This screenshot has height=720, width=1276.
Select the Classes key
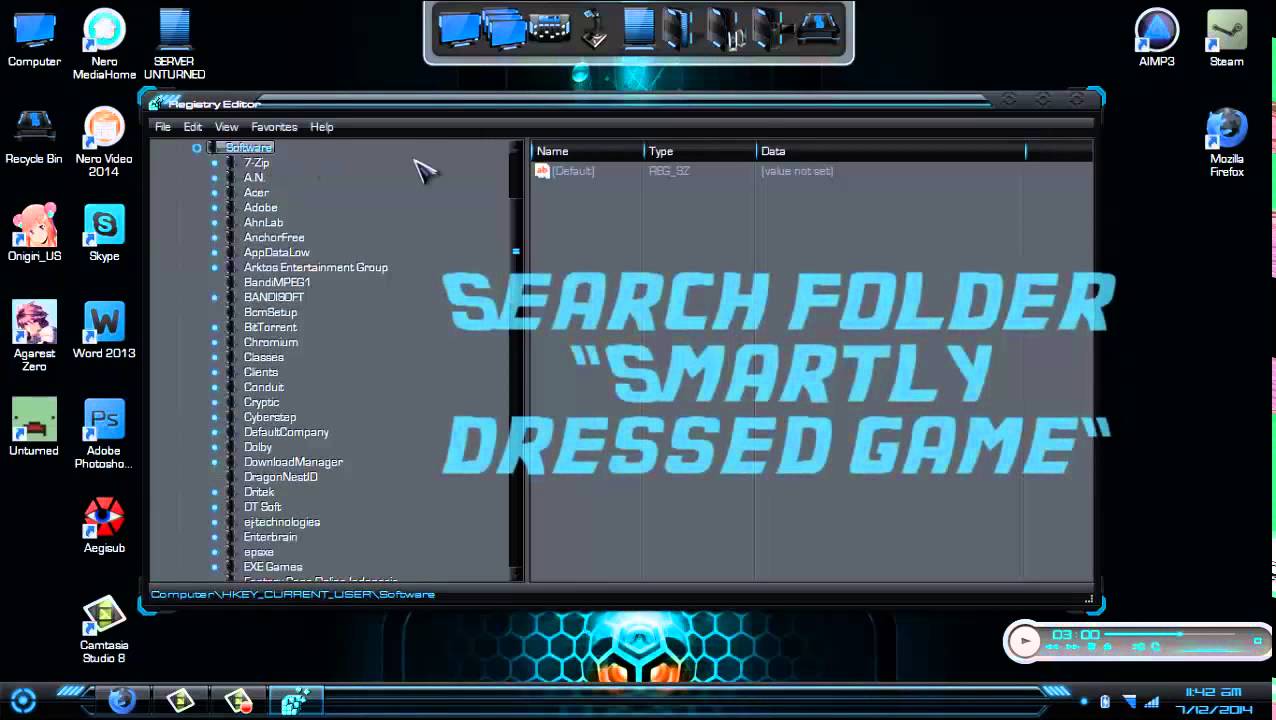click(264, 358)
